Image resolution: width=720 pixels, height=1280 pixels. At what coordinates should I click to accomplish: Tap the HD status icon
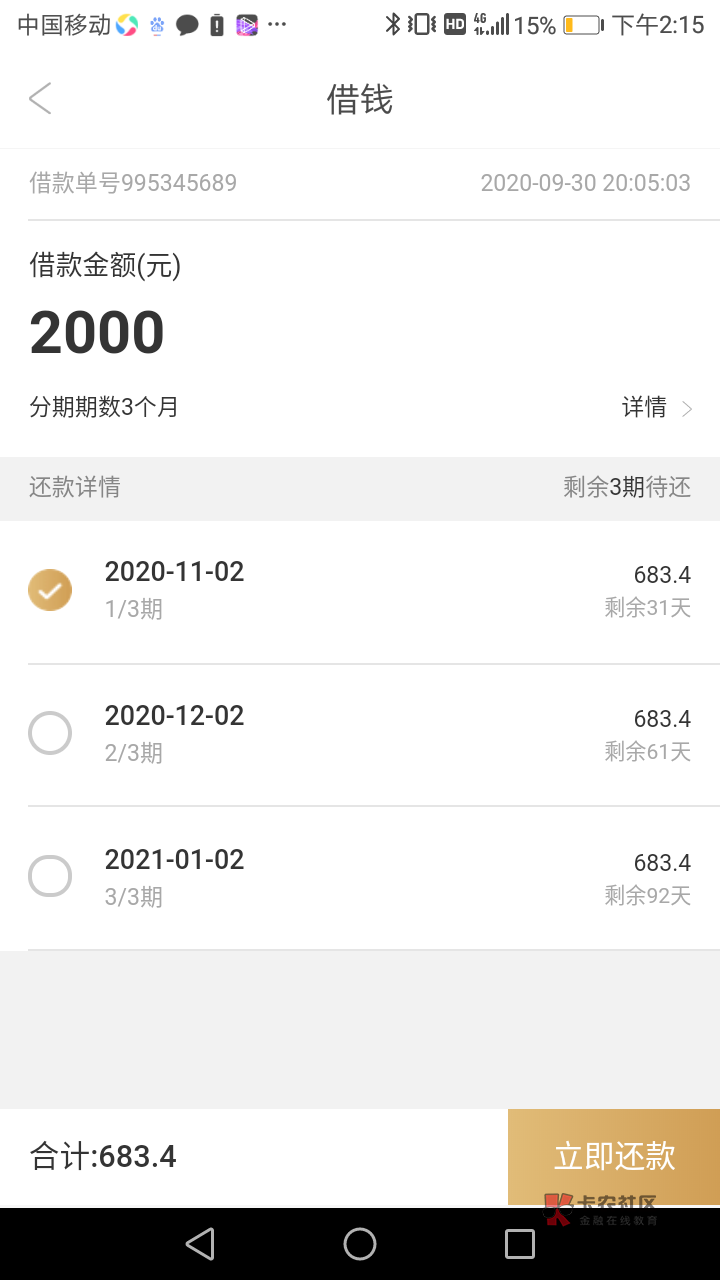click(455, 25)
